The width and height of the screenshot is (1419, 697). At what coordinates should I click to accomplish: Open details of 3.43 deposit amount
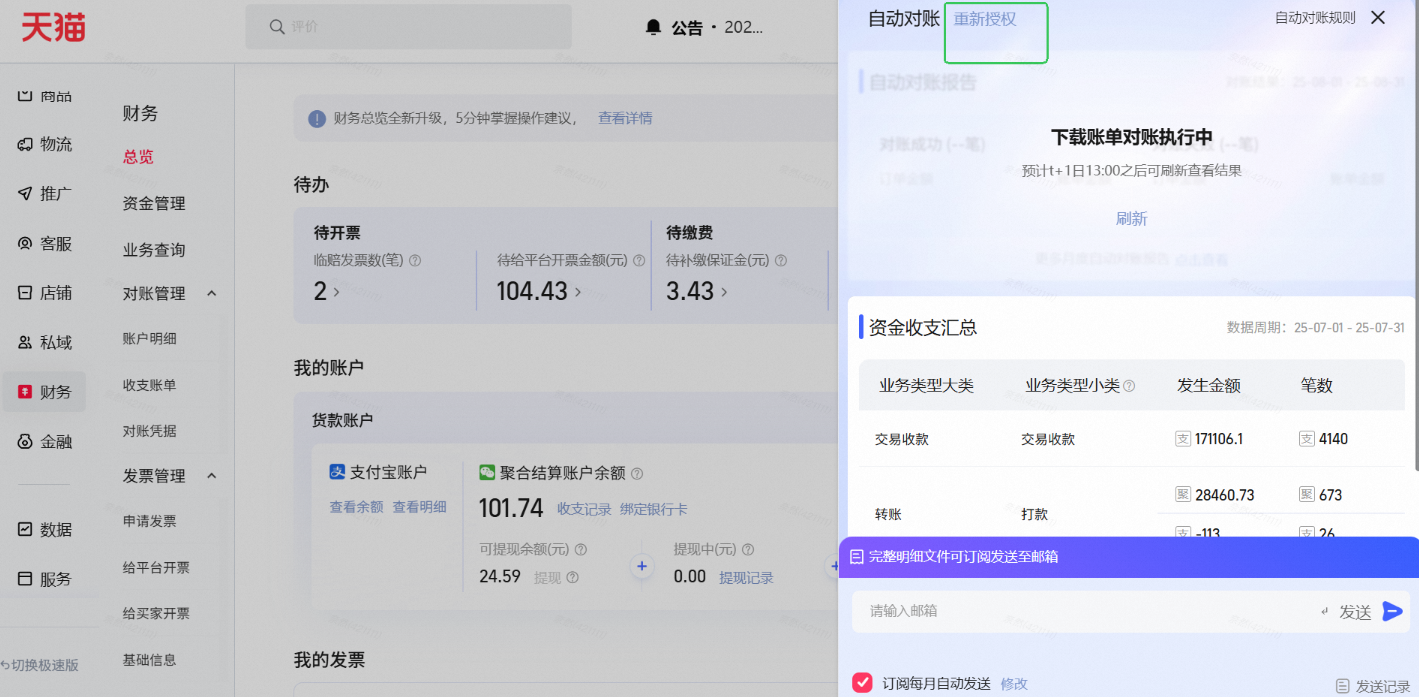point(696,291)
